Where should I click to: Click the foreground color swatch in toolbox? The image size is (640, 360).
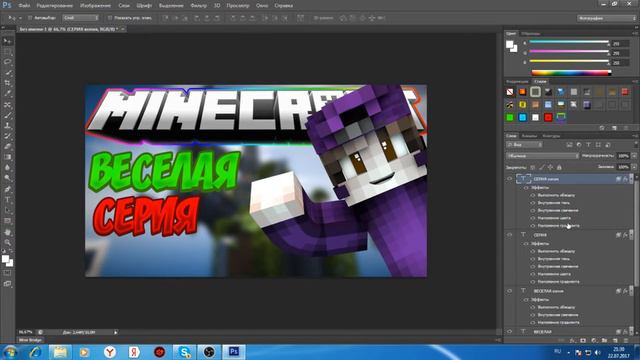tap(5, 258)
